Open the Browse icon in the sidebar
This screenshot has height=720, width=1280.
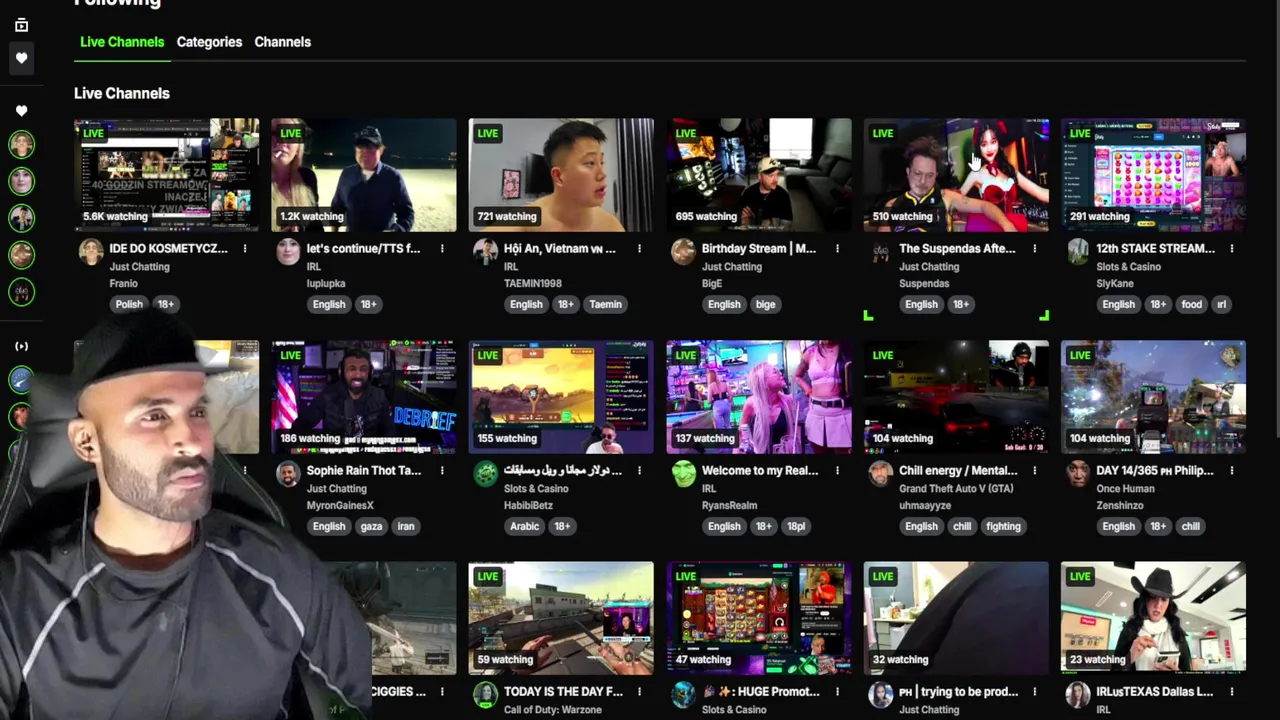click(x=21, y=25)
